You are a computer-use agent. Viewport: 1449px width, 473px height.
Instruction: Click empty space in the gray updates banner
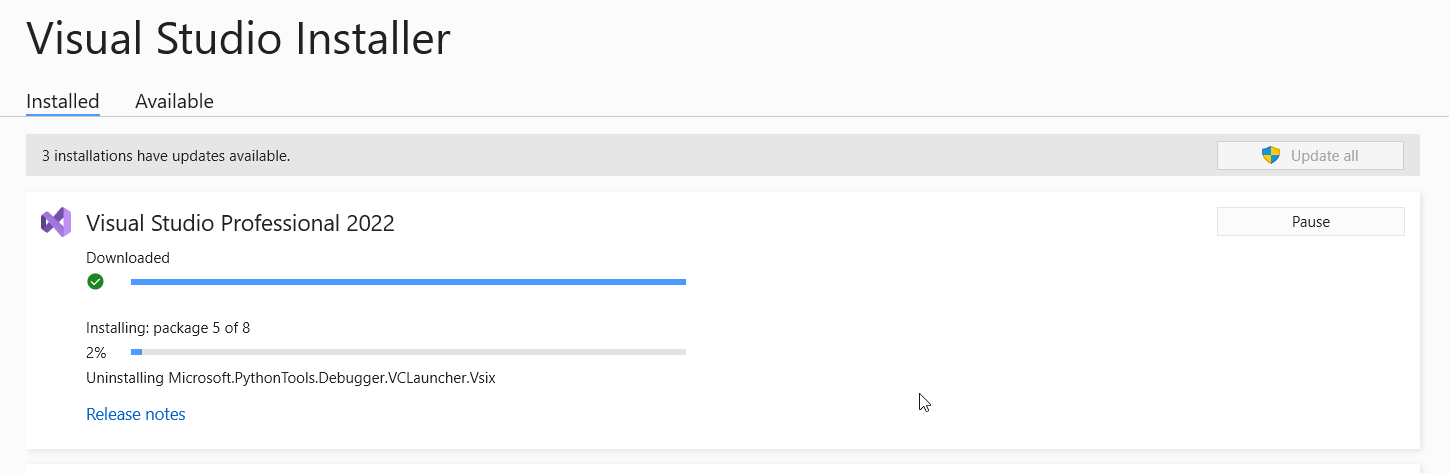pyautogui.click(x=750, y=156)
